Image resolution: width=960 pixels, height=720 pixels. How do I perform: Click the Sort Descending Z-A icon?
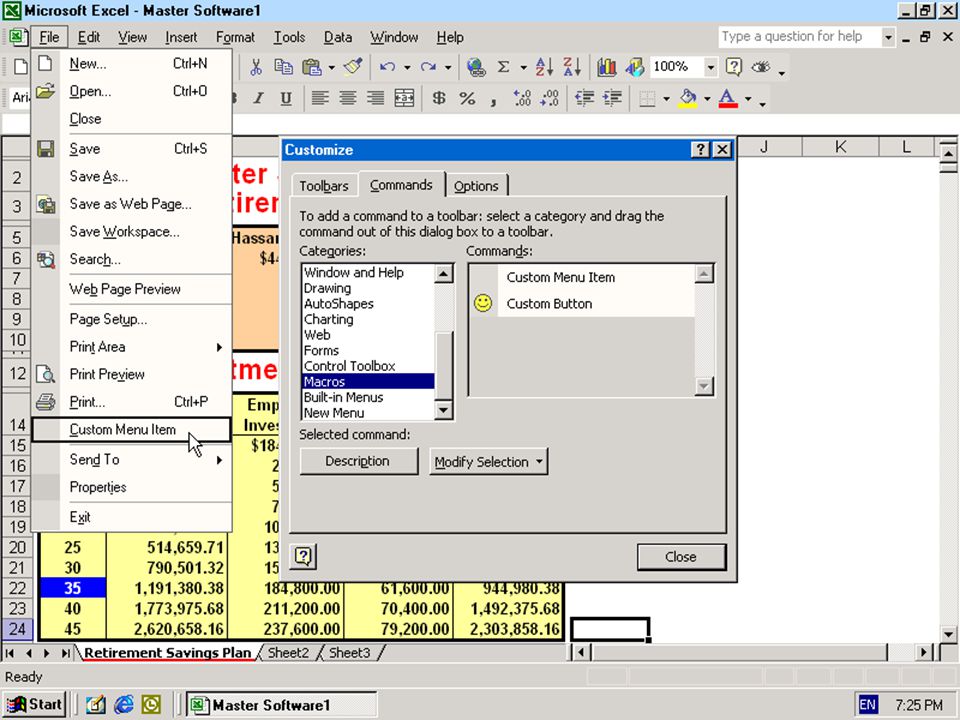[x=572, y=67]
